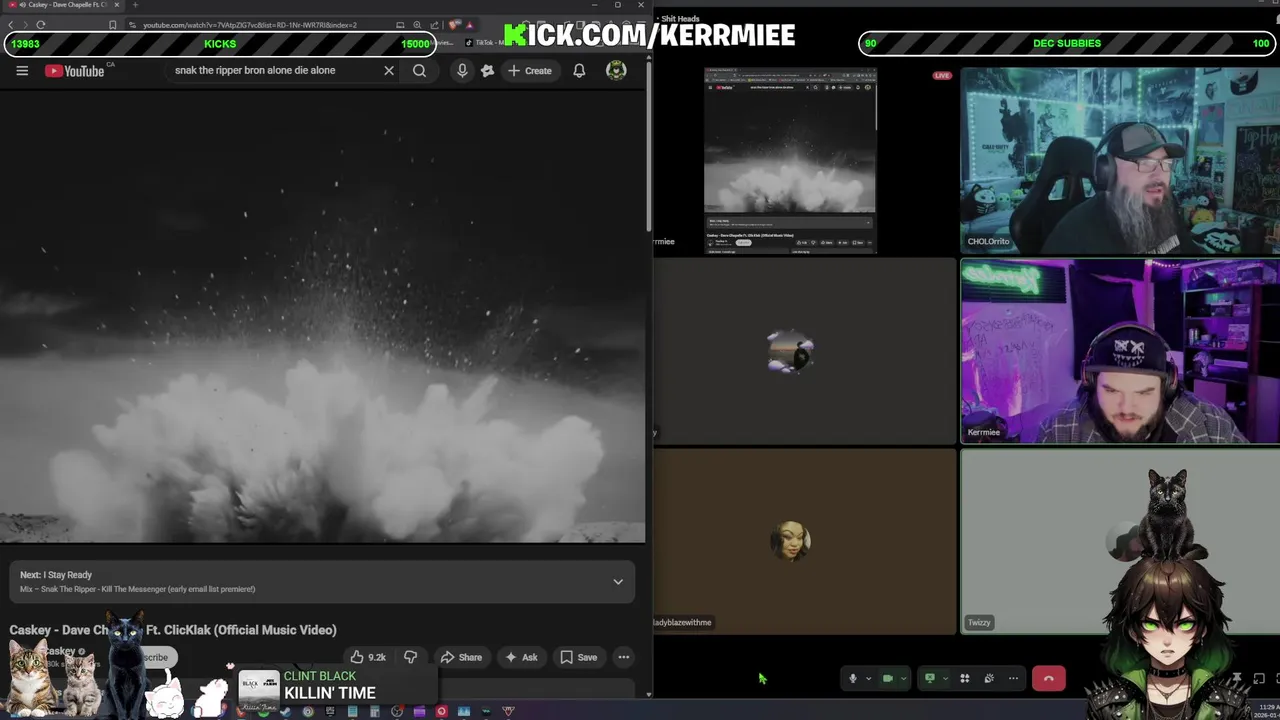Image resolution: width=1280 pixels, height=720 pixels.
Task: Open a new browser tab with plus
Action: pyautogui.click(x=135, y=5)
